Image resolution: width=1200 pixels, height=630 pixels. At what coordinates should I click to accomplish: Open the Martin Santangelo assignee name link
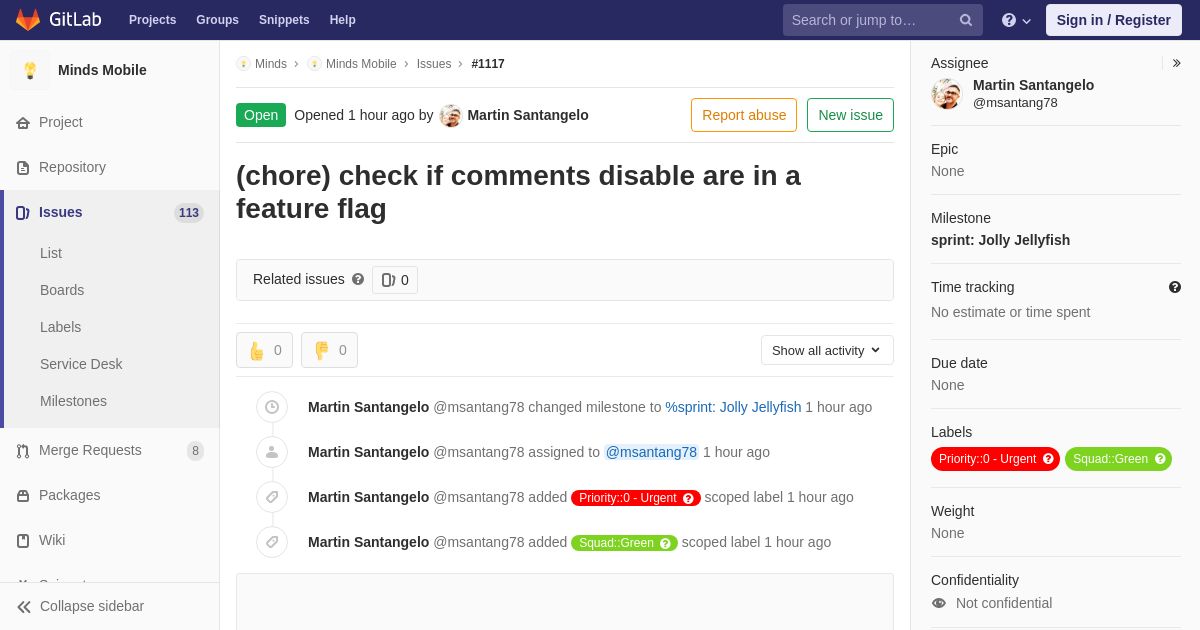1033,85
